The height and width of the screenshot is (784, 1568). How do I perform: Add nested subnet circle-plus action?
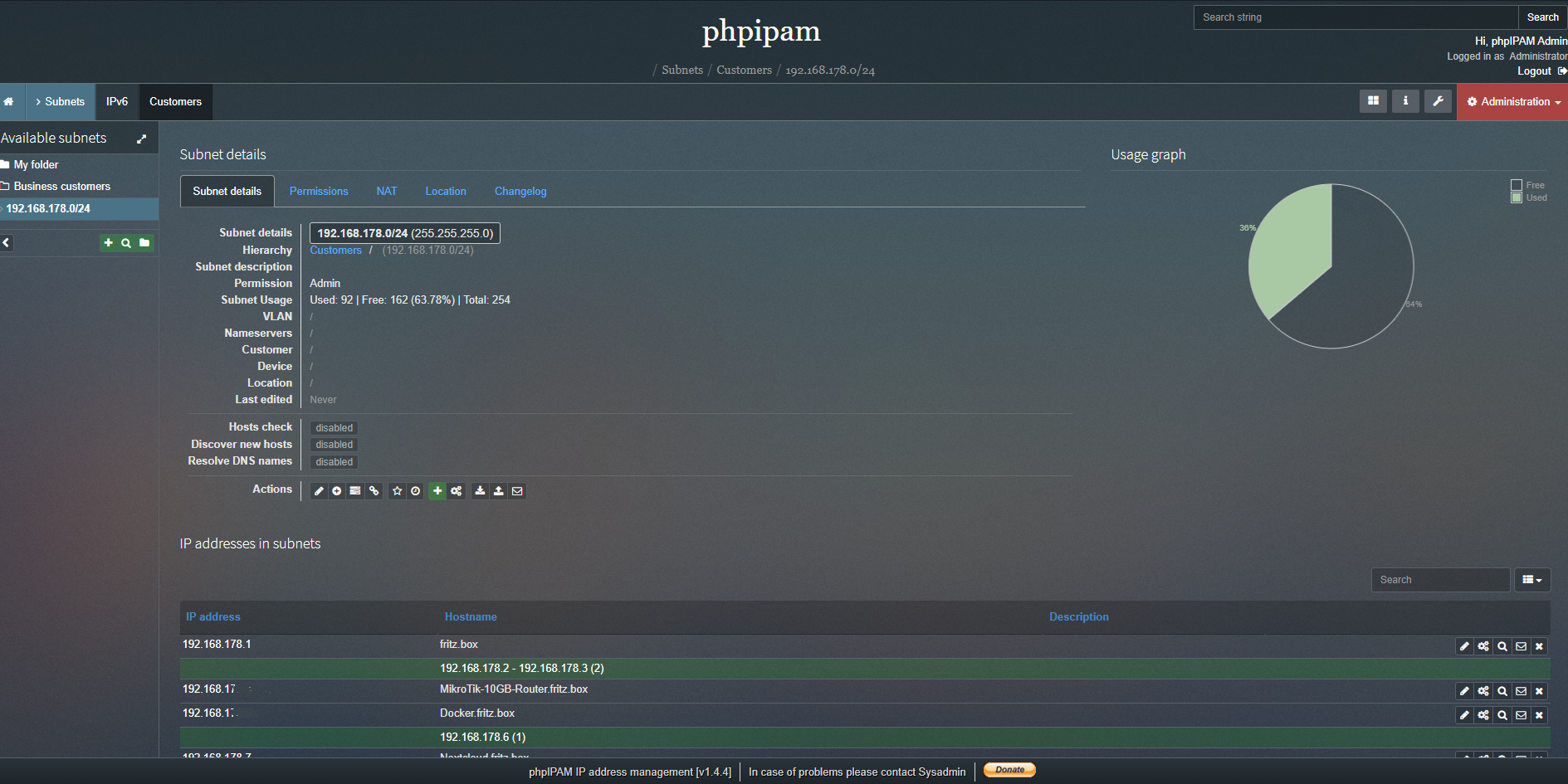coord(337,491)
